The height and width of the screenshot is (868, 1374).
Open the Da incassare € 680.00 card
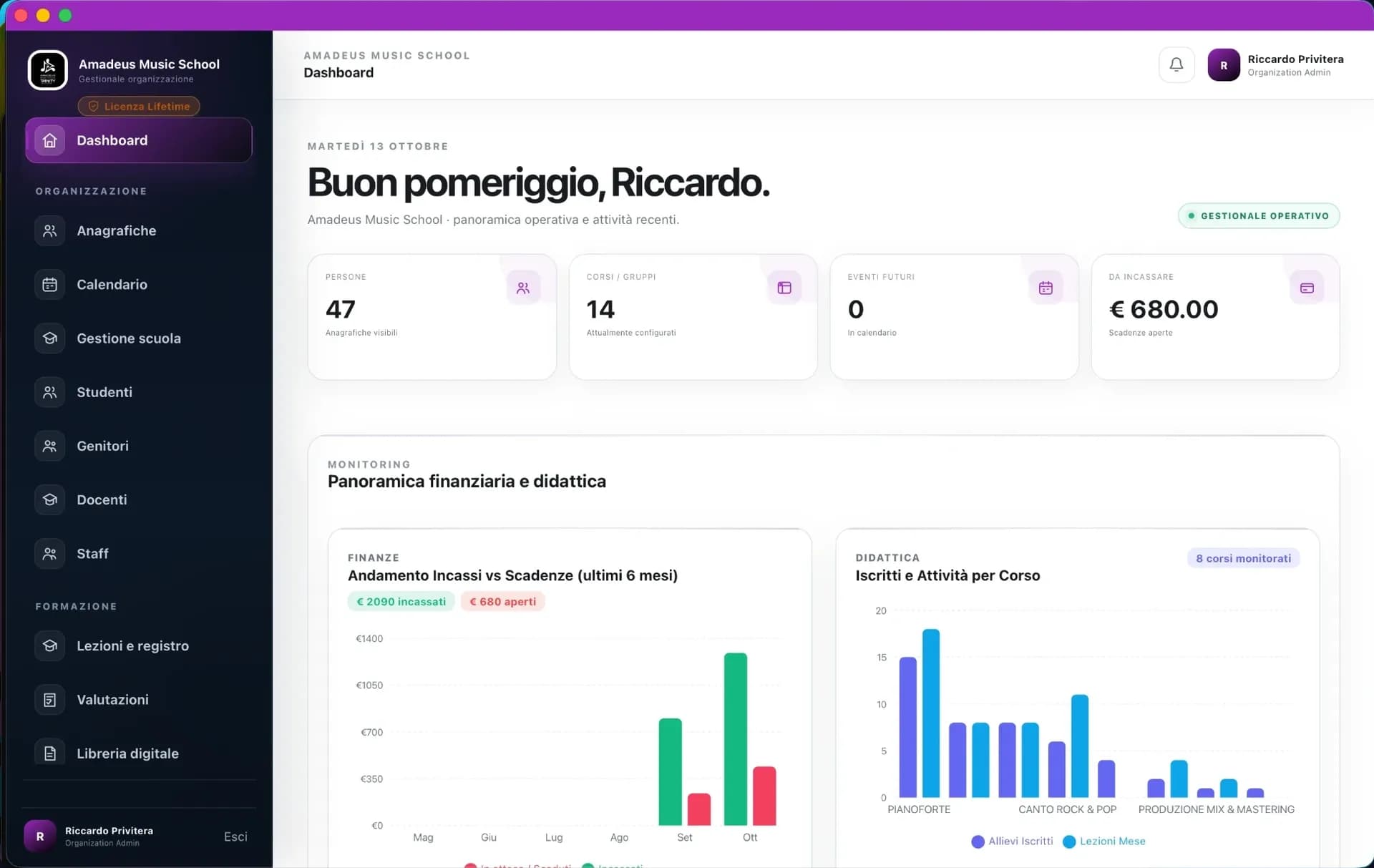1215,317
